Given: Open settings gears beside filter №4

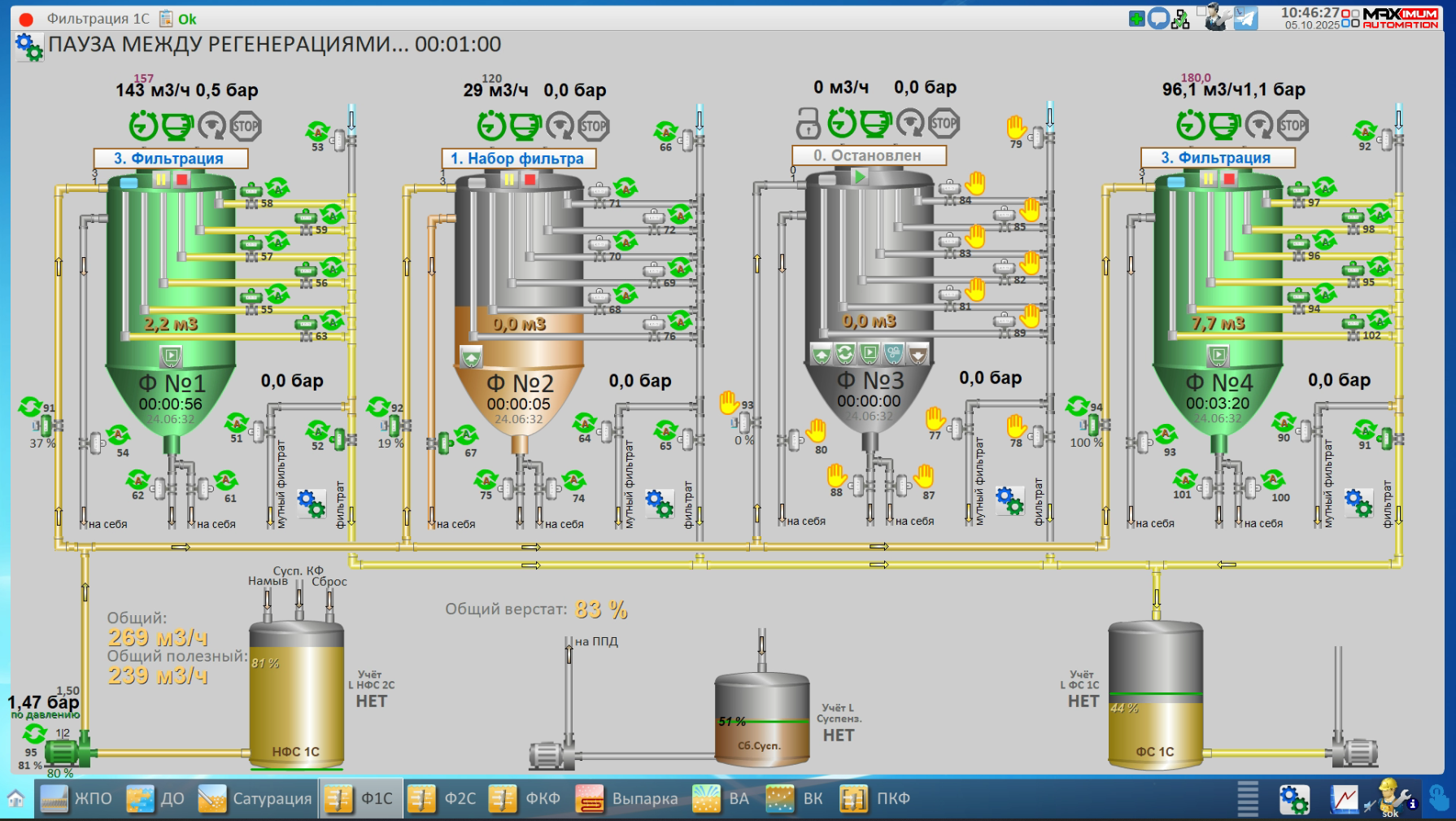Looking at the screenshot, I should point(1358,503).
